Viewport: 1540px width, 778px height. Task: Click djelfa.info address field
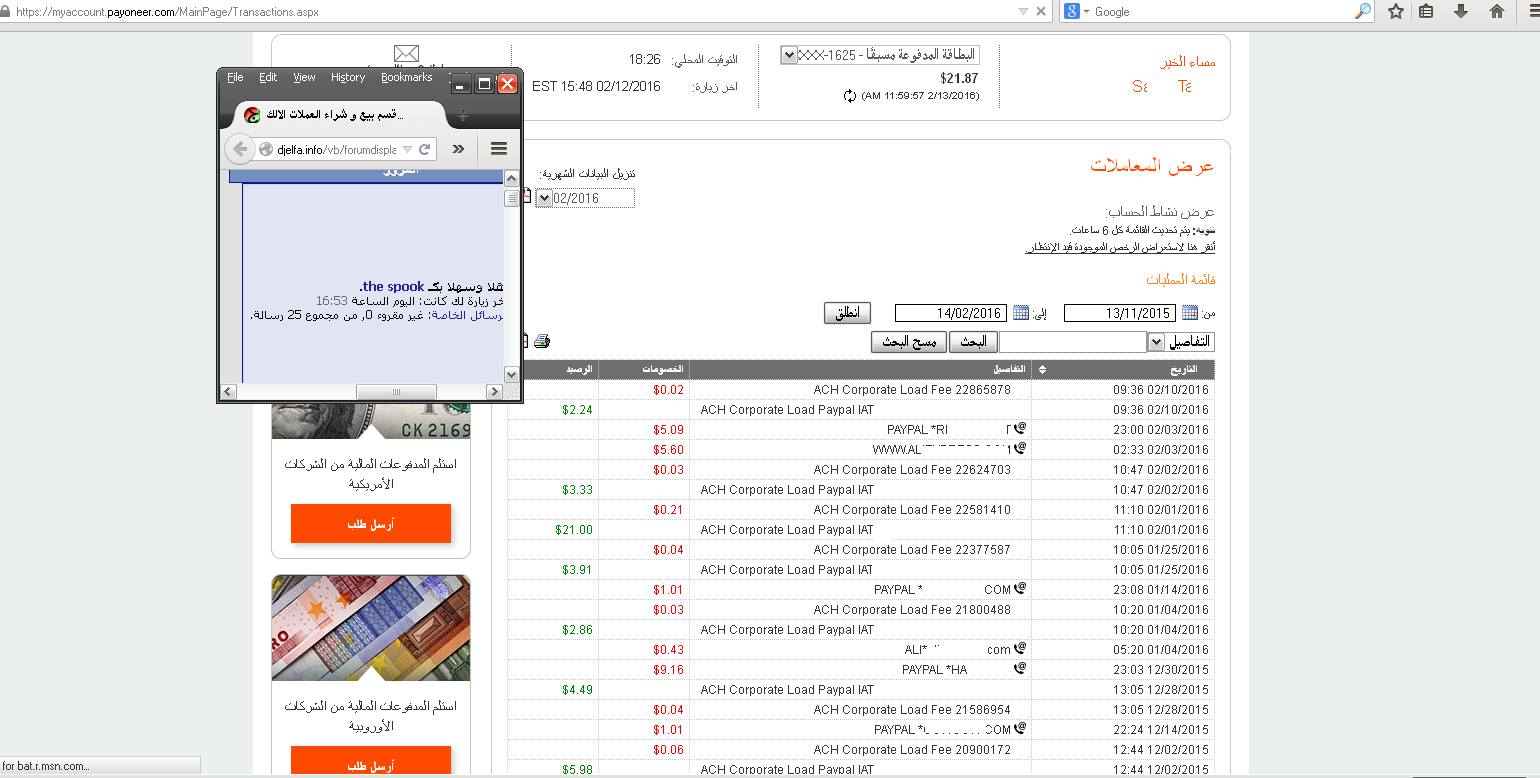pos(336,149)
